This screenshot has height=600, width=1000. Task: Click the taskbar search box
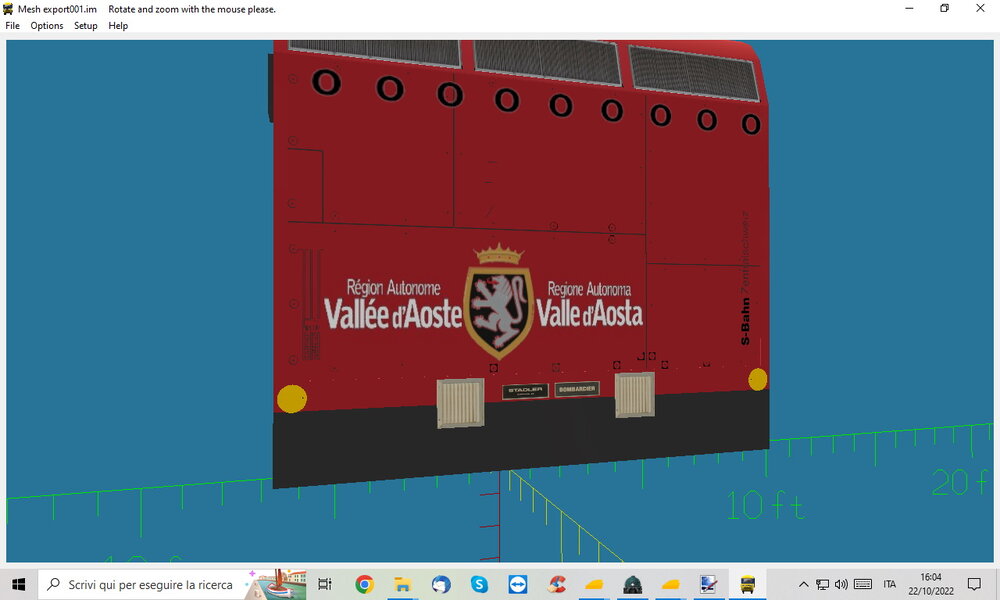click(x=172, y=584)
